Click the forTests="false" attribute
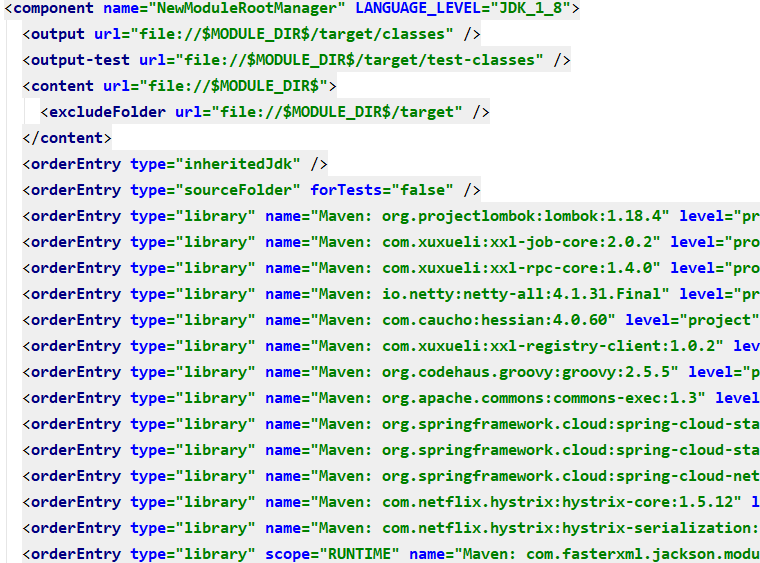The height and width of the screenshot is (563, 760). point(381,190)
